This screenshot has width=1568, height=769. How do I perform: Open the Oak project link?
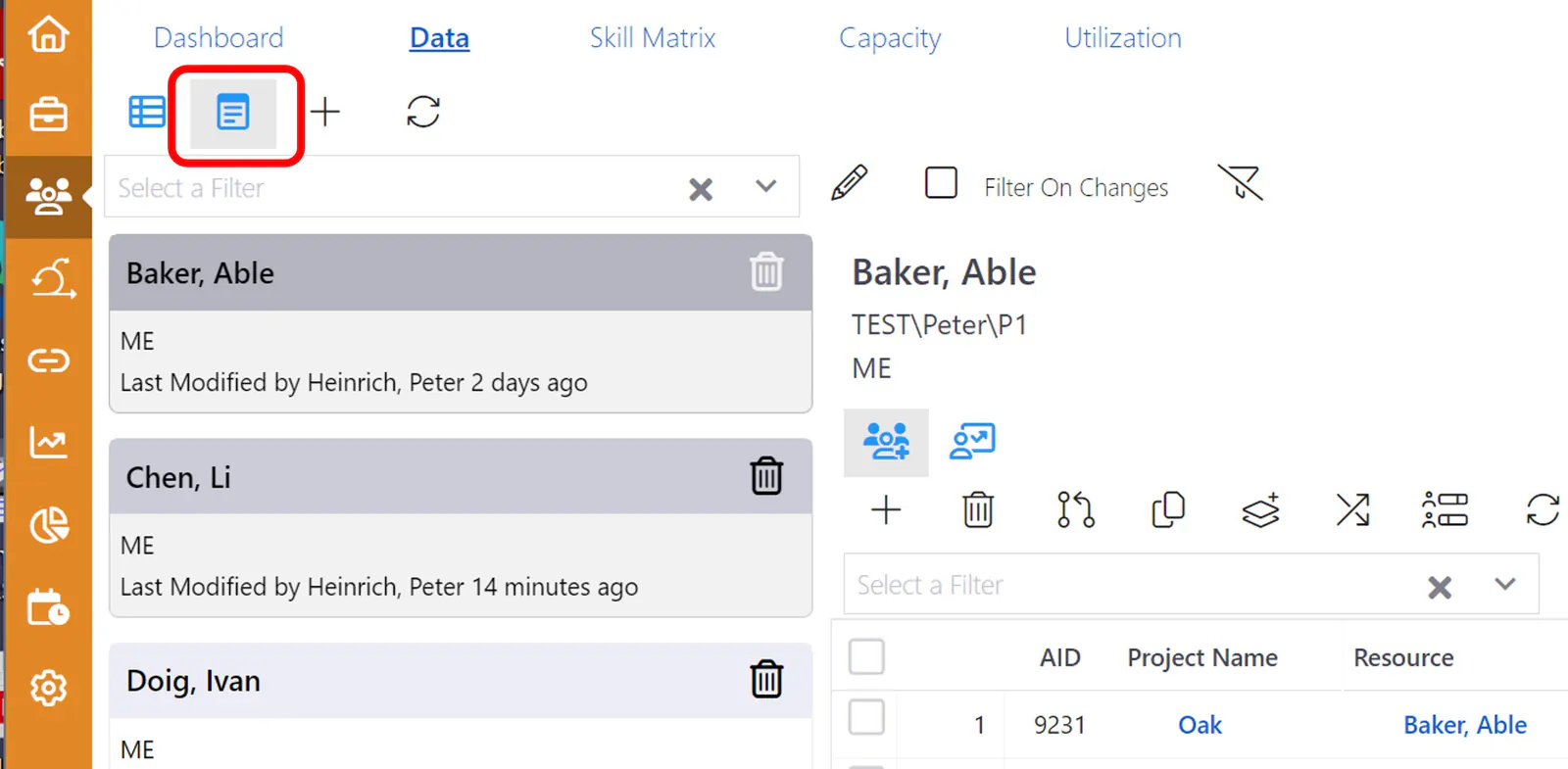tap(1200, 725)
